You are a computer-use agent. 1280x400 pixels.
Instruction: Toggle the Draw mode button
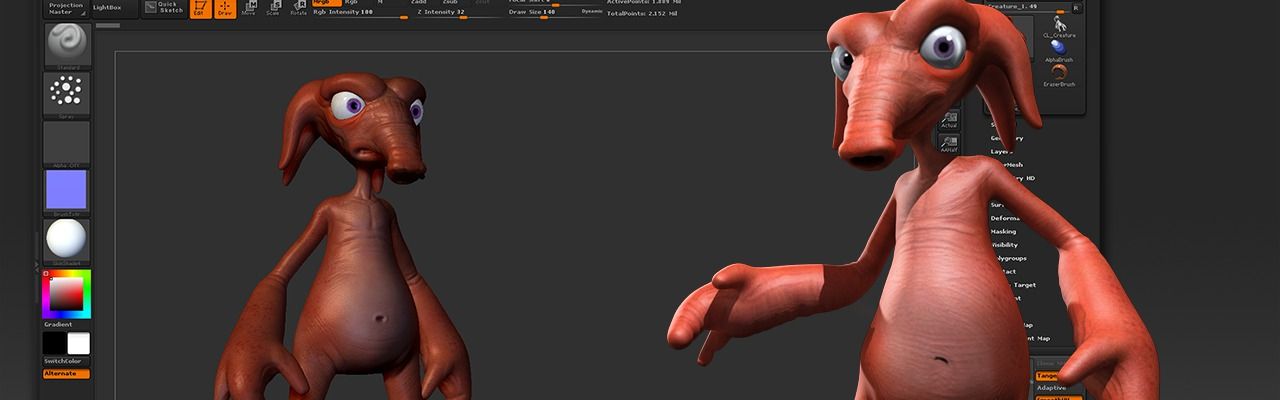click(x=225, y=9)
